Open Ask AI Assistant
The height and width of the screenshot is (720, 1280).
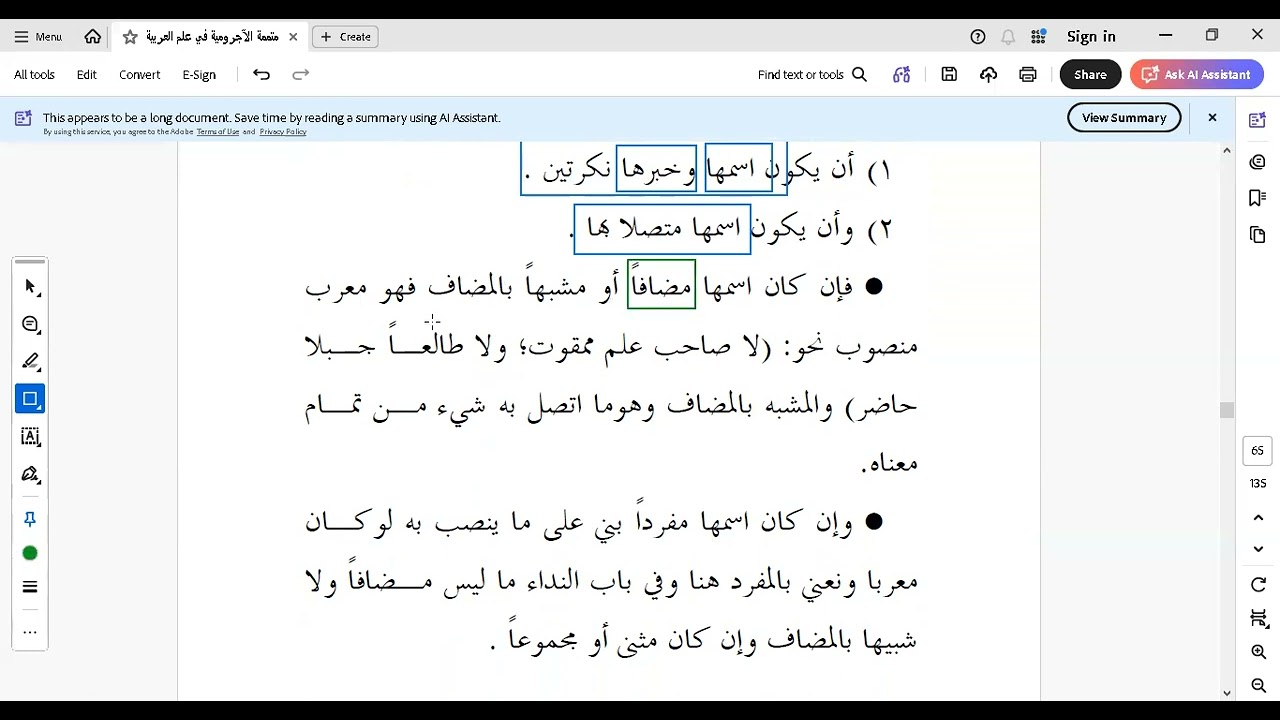tap(1196, 74)
